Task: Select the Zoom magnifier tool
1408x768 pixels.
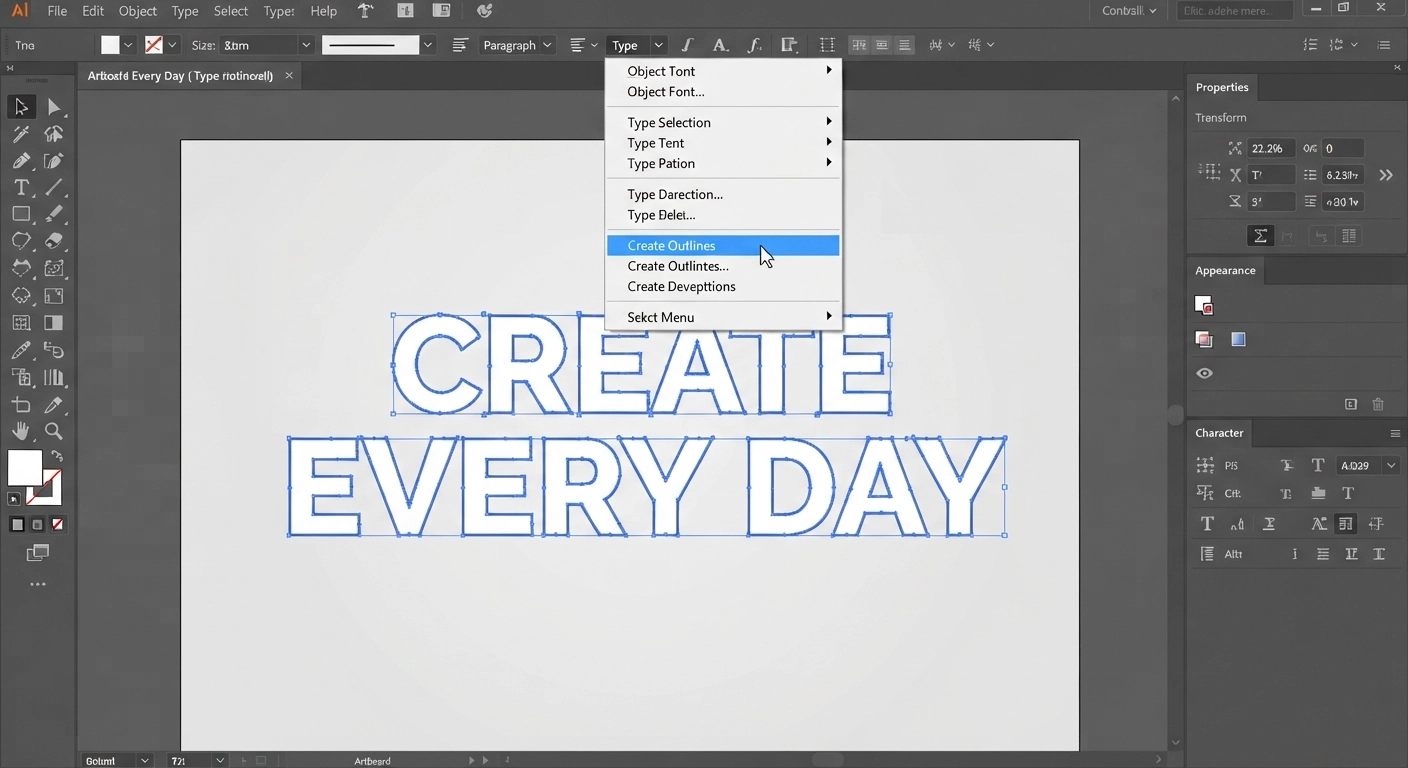Action: pos(54,431)
